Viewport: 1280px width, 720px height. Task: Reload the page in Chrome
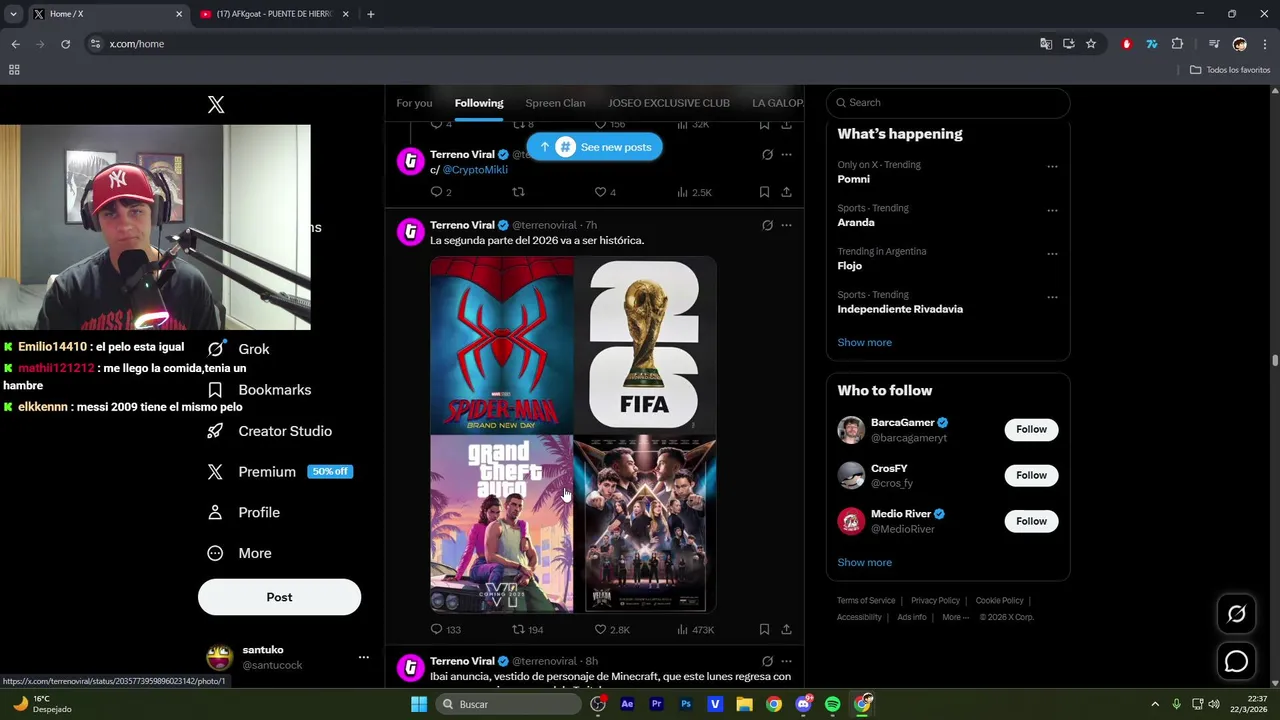click(x=65, y=44)
